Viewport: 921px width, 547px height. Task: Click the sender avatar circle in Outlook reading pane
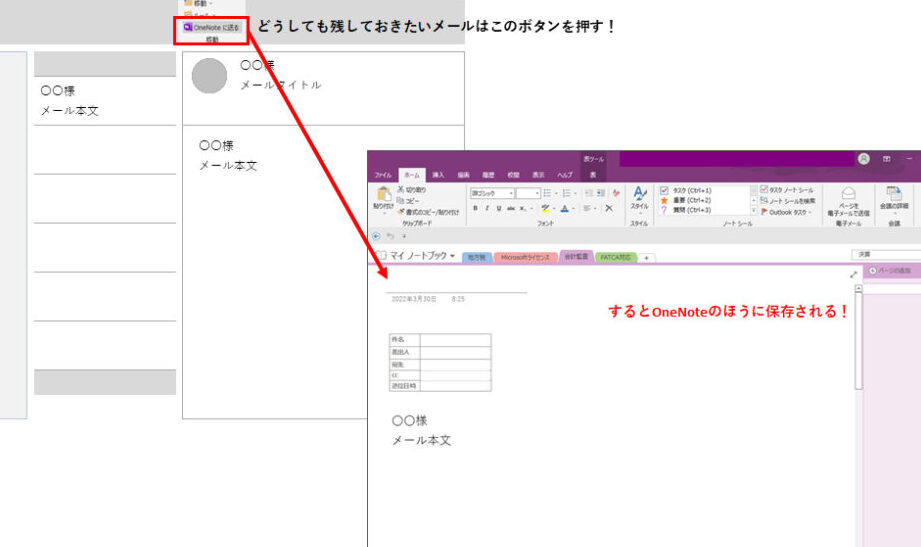click(x=209, y=76)
